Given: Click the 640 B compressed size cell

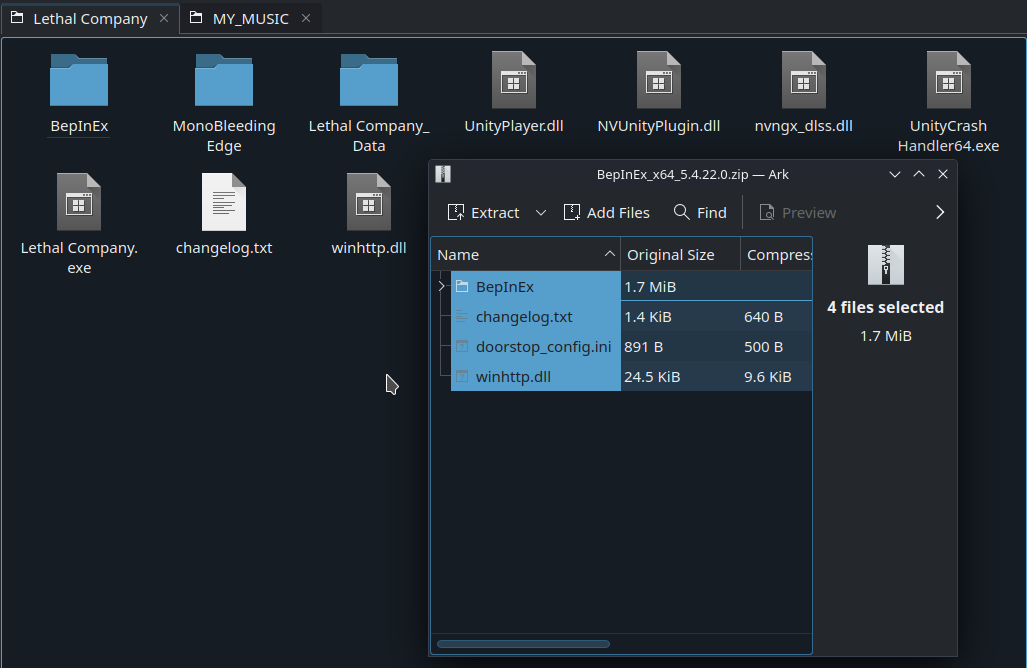Looking at the screenshot, I should pyautogui.click(x=764, y=317).
